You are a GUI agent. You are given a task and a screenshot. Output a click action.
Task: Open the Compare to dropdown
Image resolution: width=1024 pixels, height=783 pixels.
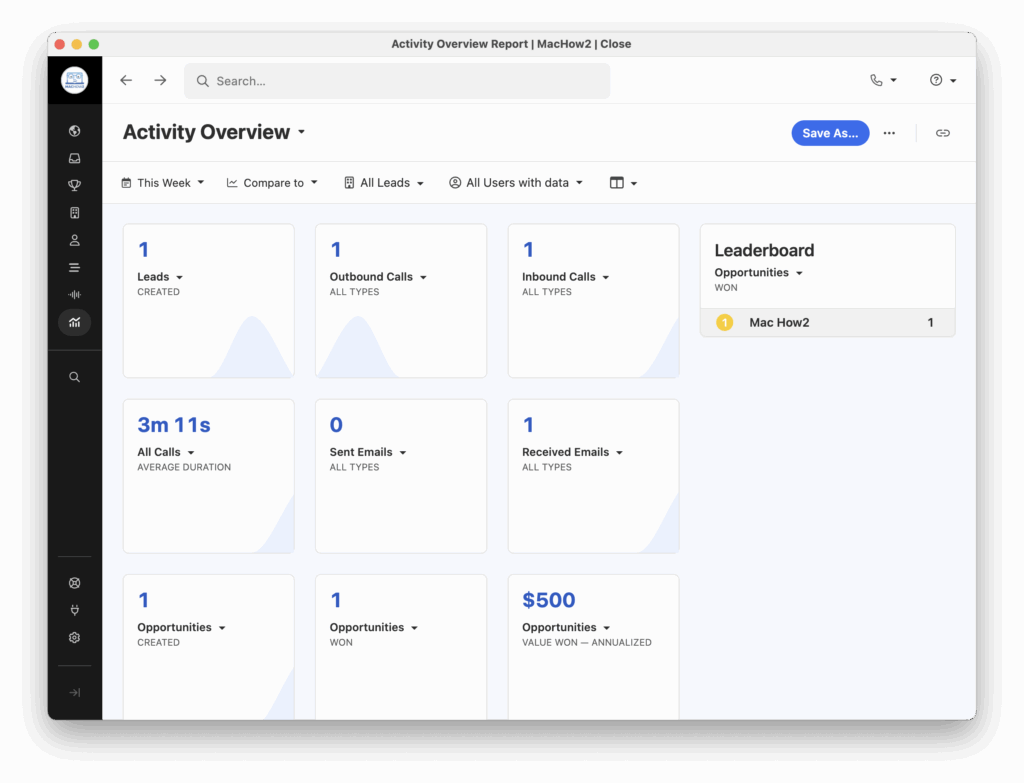click(272, 183)
